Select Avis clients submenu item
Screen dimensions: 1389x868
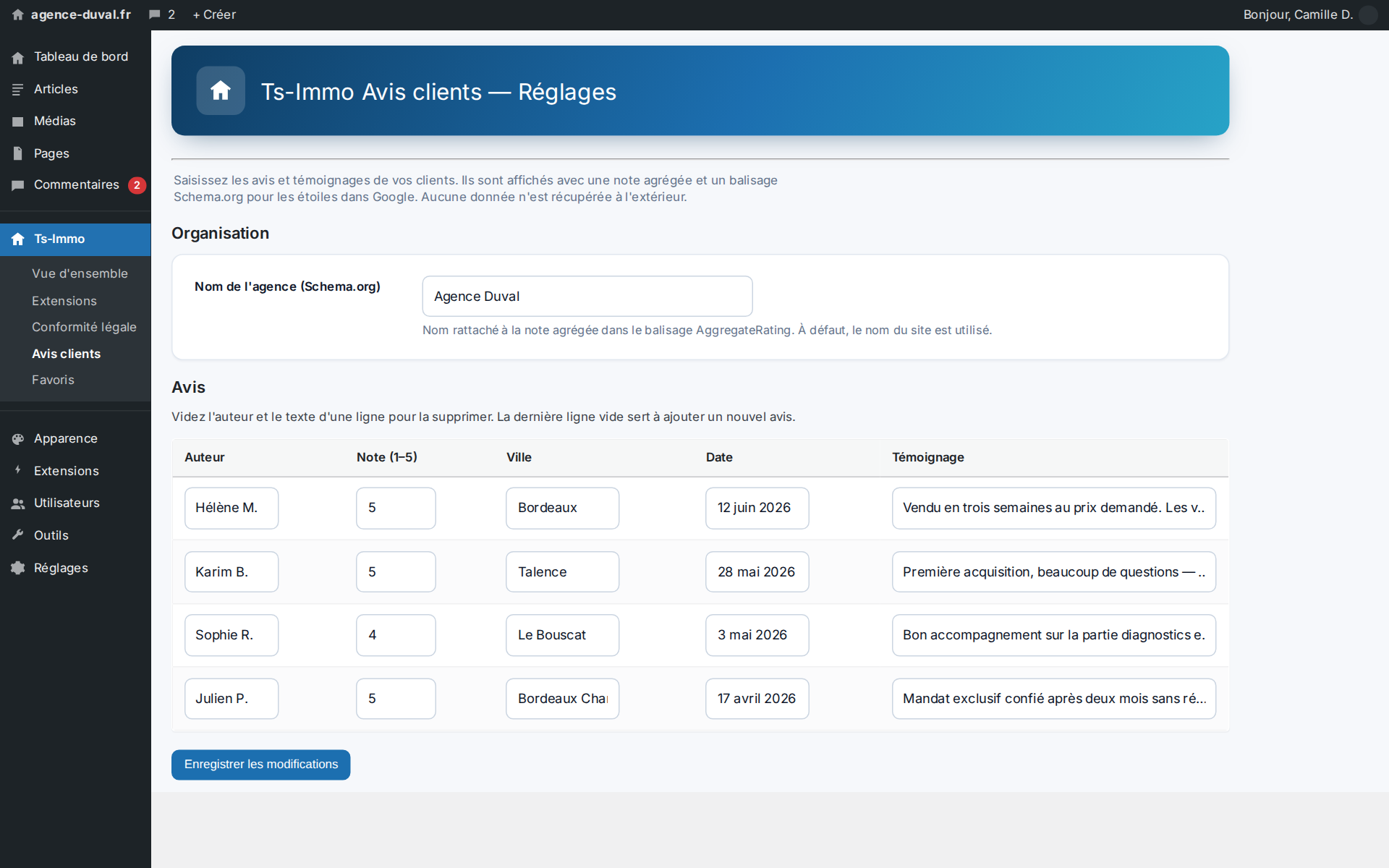click(66, 354)
